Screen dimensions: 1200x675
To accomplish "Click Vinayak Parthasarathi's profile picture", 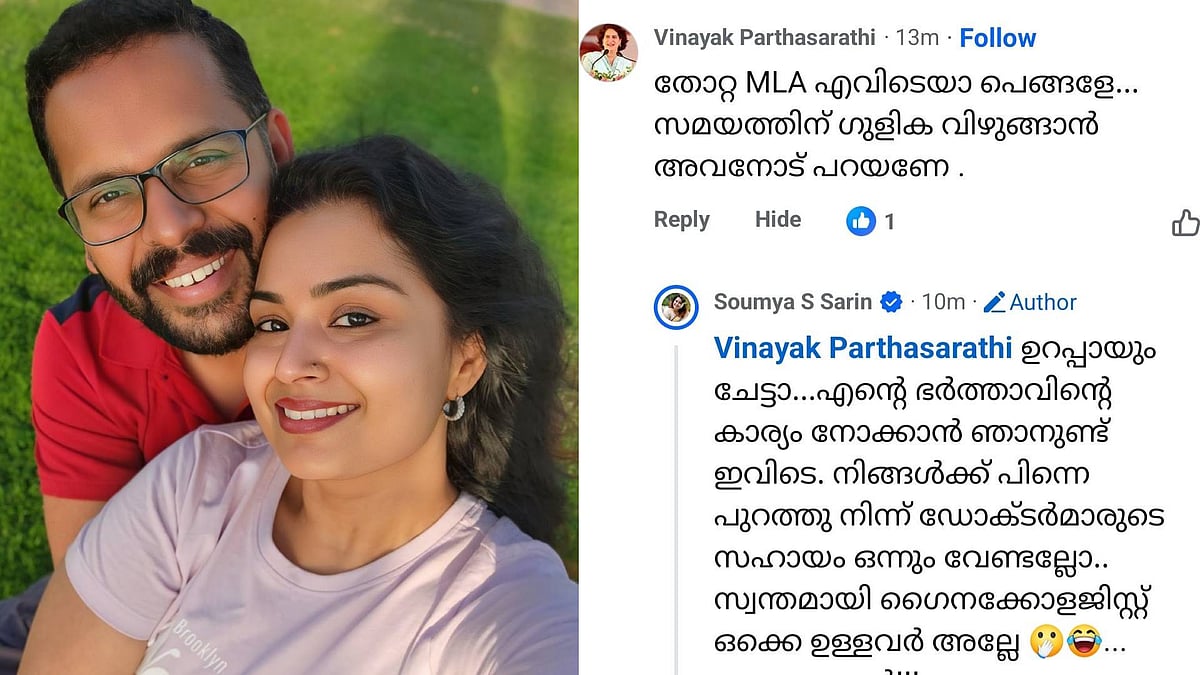I will (610, 52).
